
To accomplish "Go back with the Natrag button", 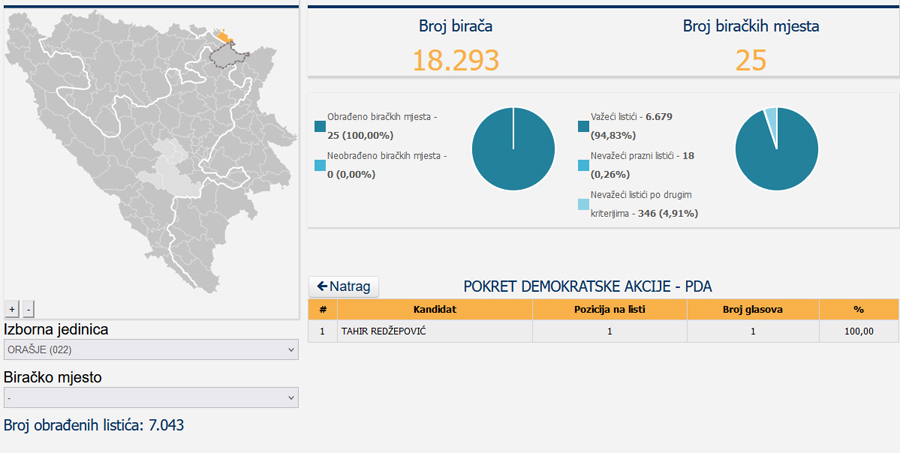I will pyautogui.click(x=344, y=286).
